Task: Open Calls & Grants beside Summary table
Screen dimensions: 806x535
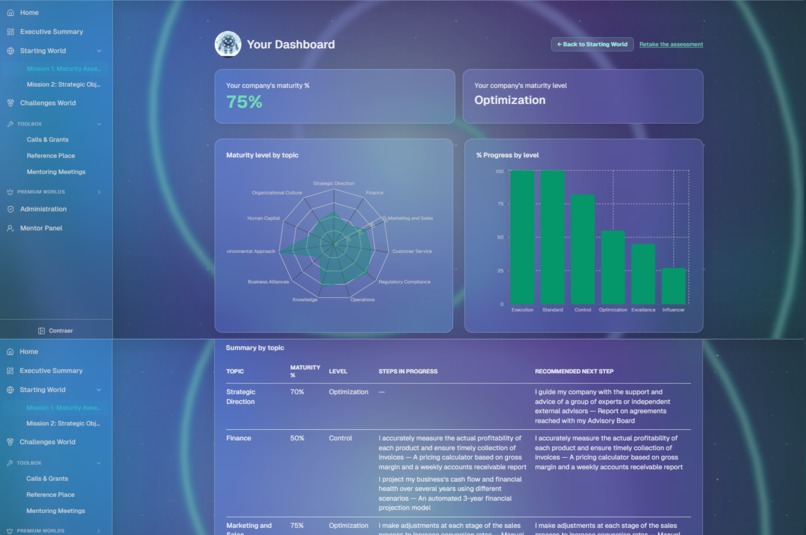Action: point(47,478)
